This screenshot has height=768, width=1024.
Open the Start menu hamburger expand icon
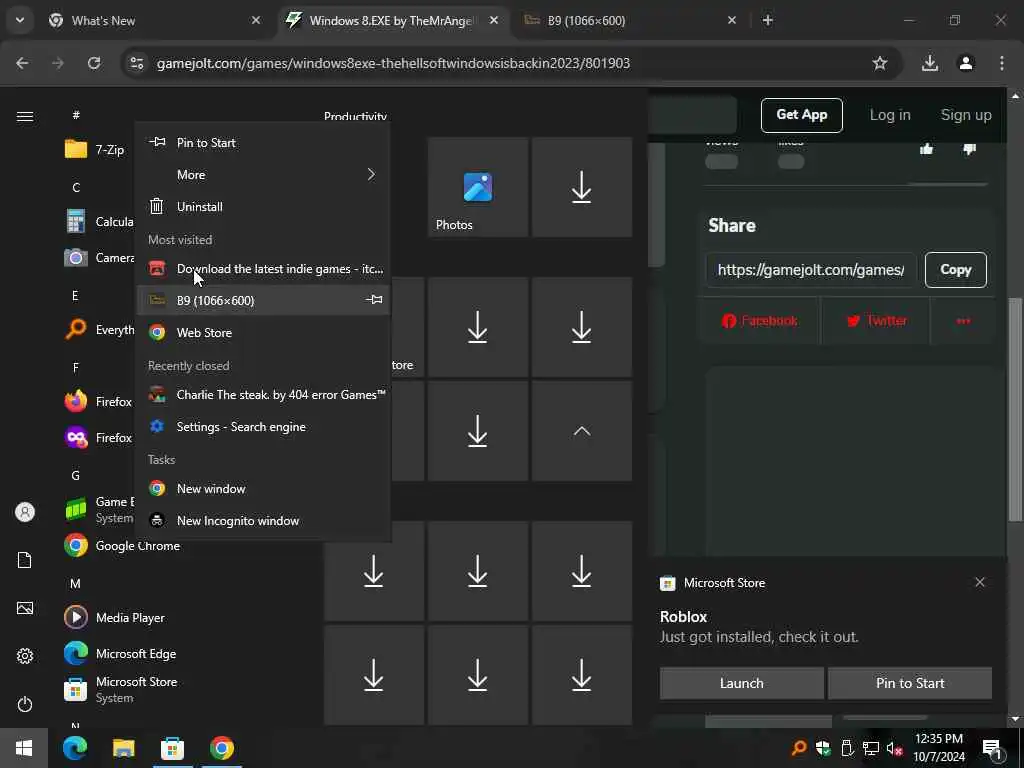[x=25, y=116]
